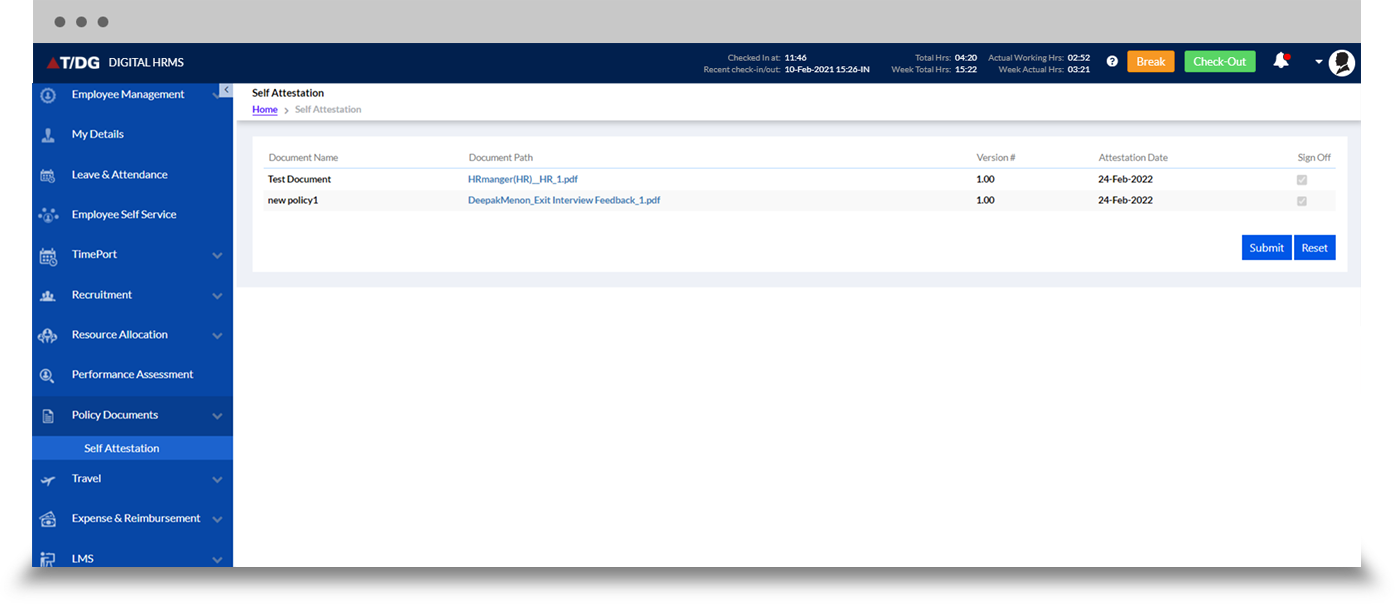Expand the LMS chevron
The image size is (1395, 604).
(217, 560)
